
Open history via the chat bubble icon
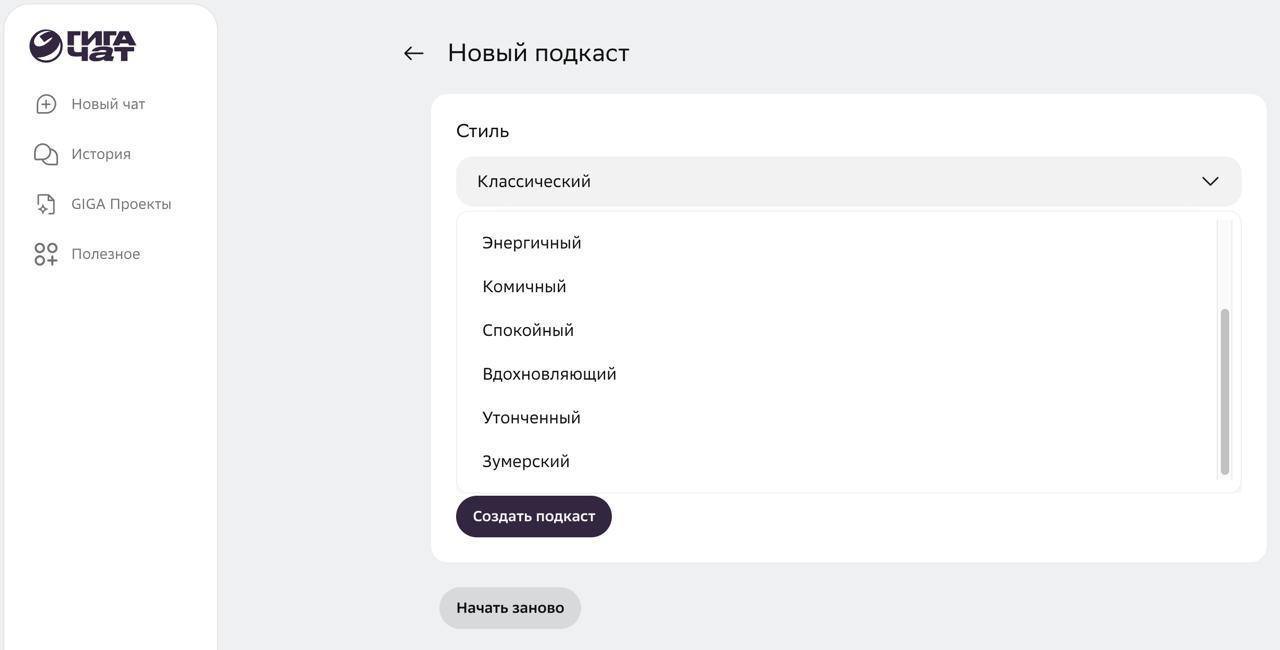[44, 153]
